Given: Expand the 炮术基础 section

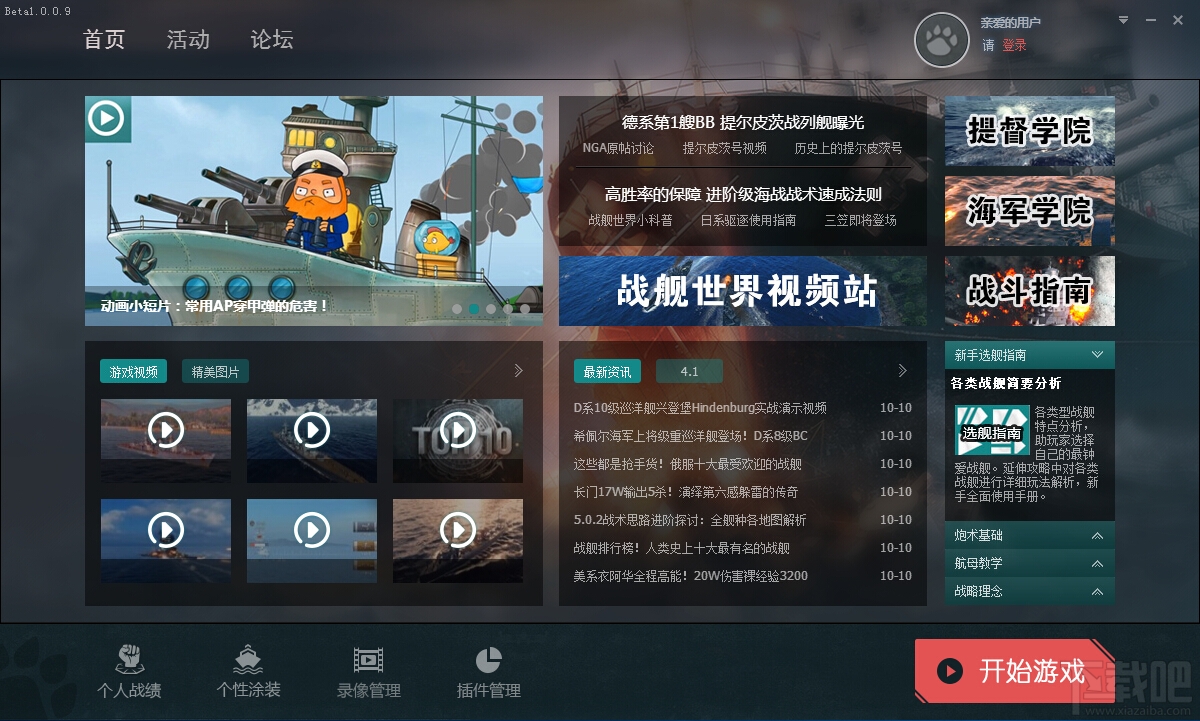Looking at the screenshot, I should 1097,536.
